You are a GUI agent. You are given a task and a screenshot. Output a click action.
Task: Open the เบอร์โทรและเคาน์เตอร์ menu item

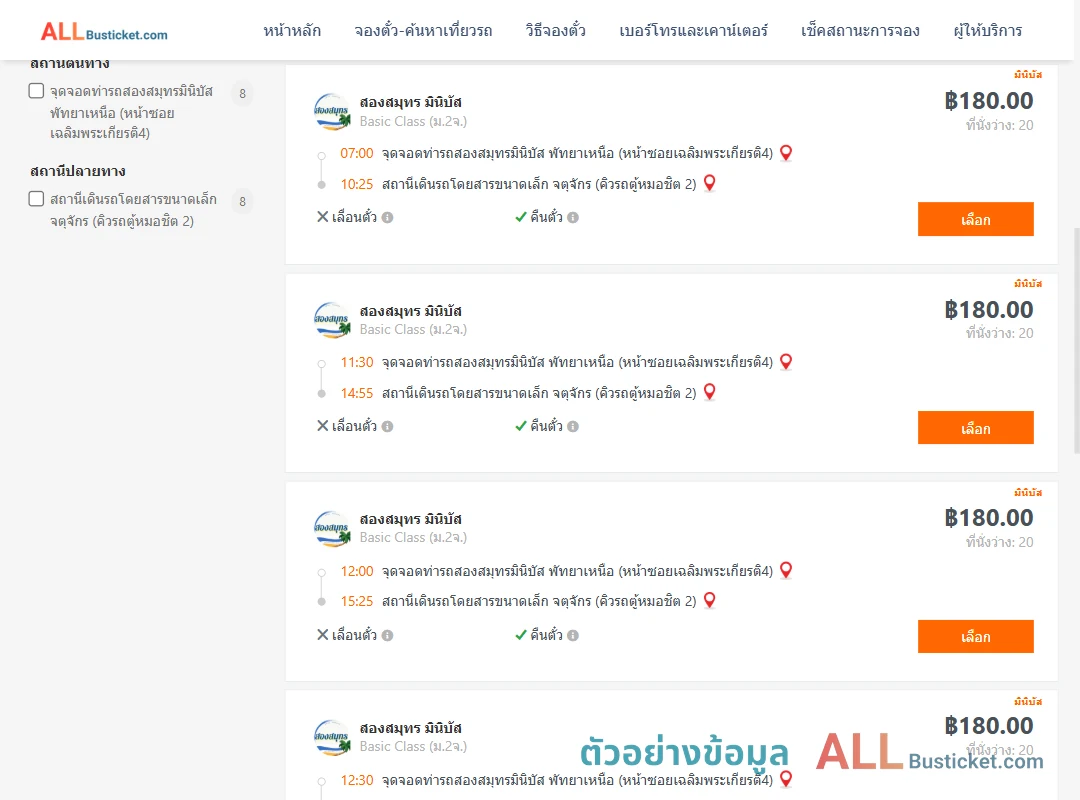[693, 31]
